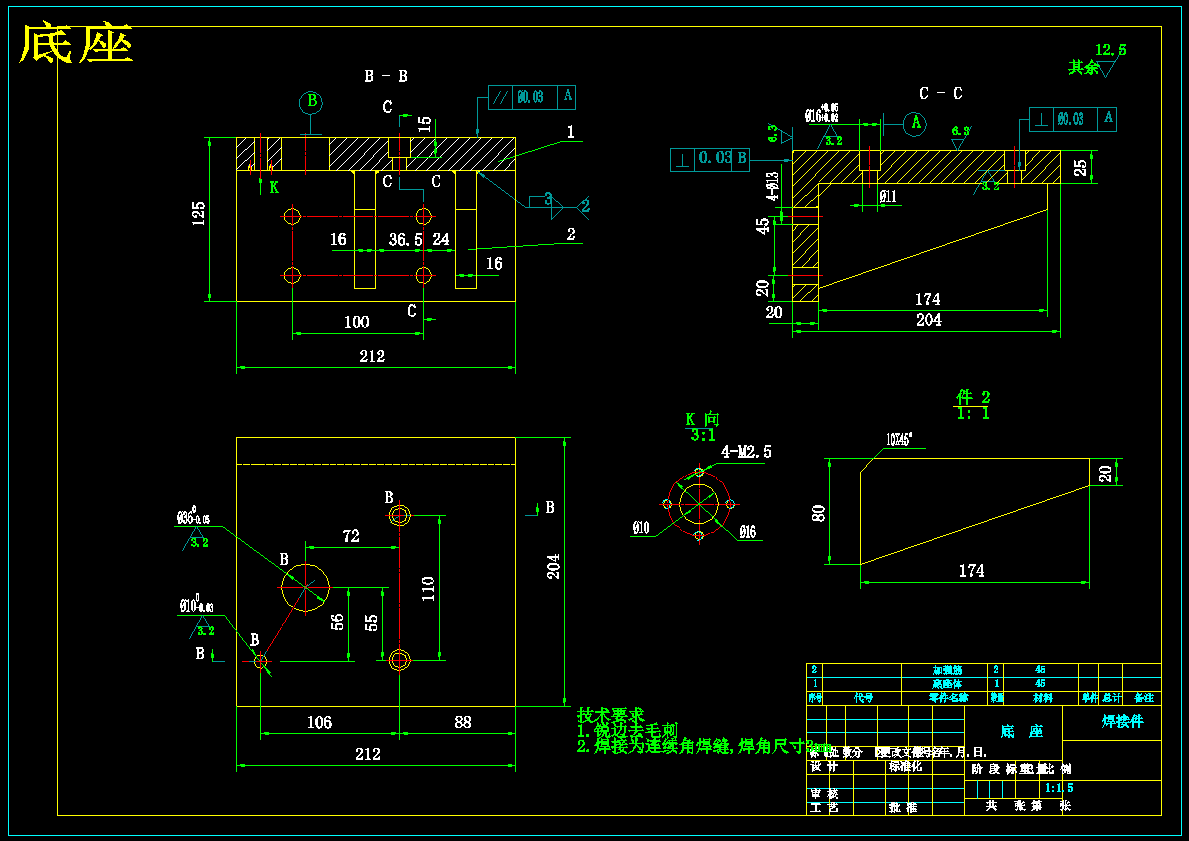1189x841 pixels.
Task: Select the 标准化 cell in the title block
Action: [x=905, y=767]
